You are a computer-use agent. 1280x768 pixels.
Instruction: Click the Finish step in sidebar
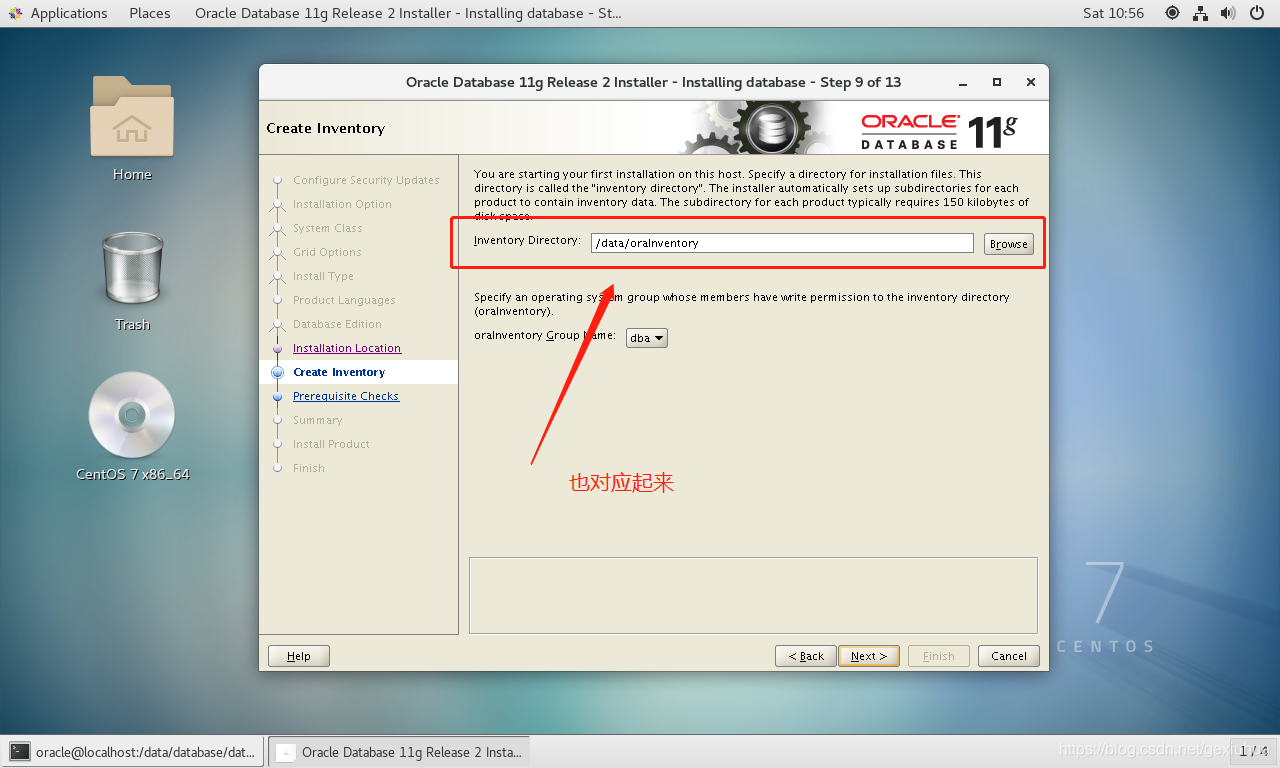(309, 468)
